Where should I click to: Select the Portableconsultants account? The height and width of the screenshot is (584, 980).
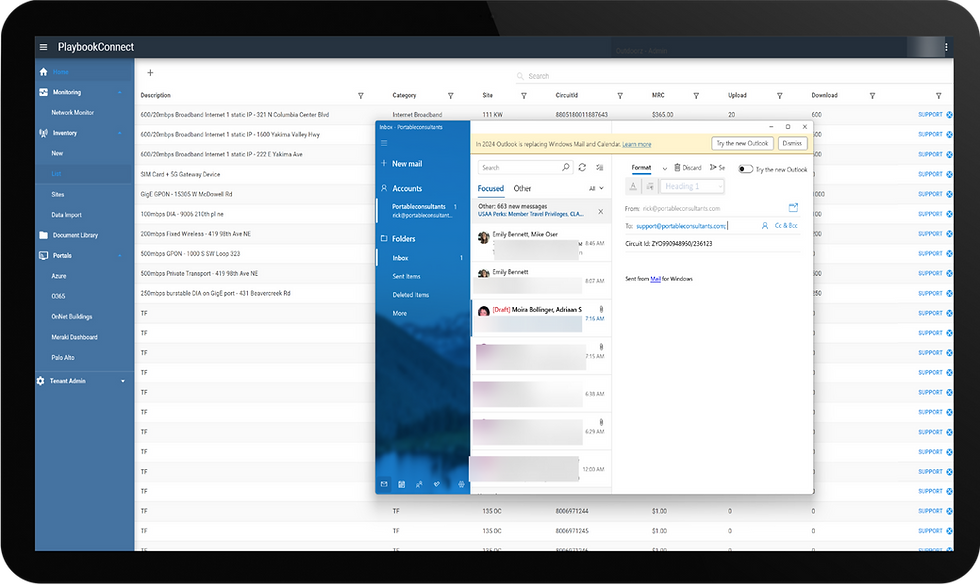pos(422,211)
